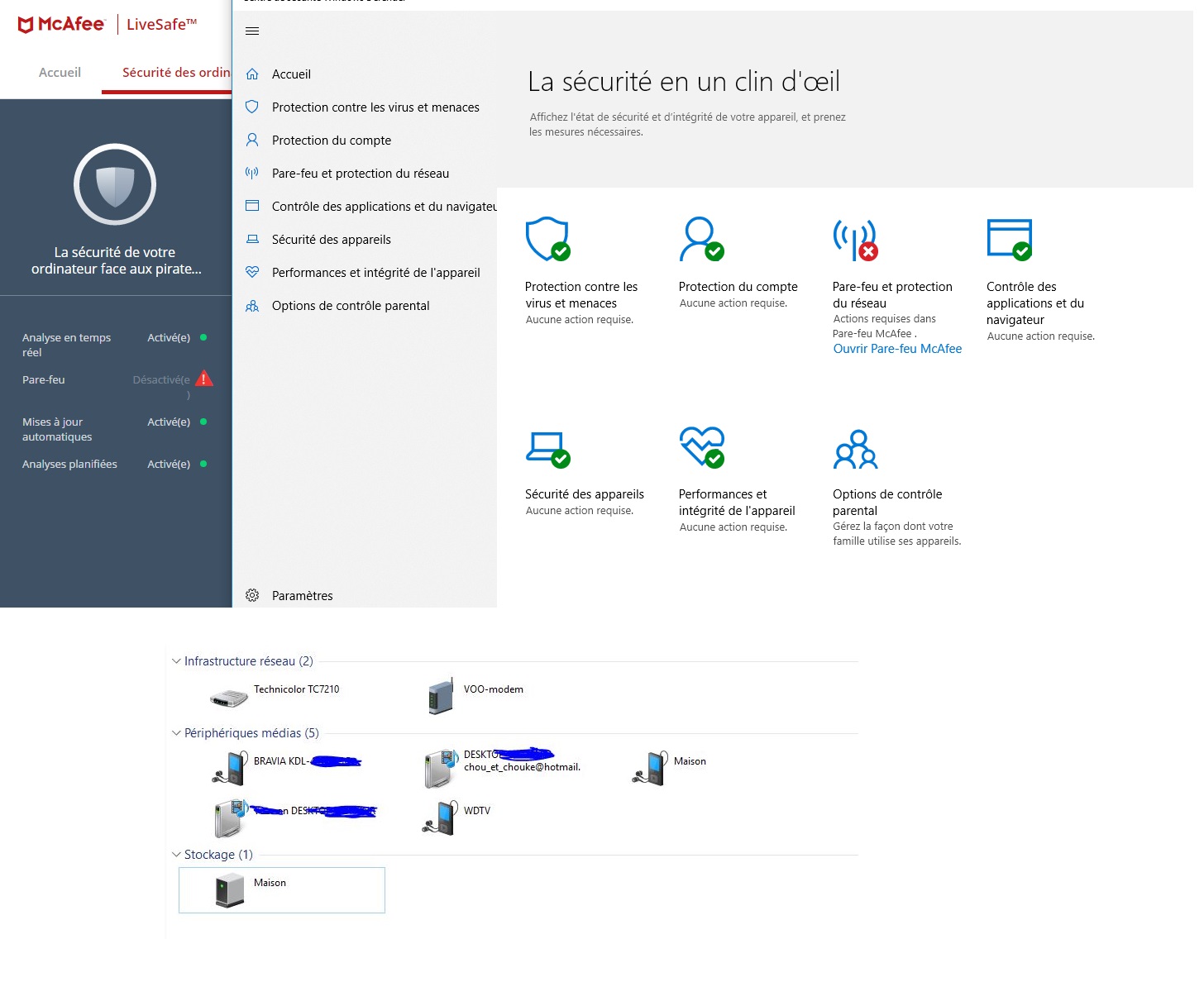The height and width of the screenshot is (982, 1204).
Task: Open the large device health heart tile icon
Action: 702,447
